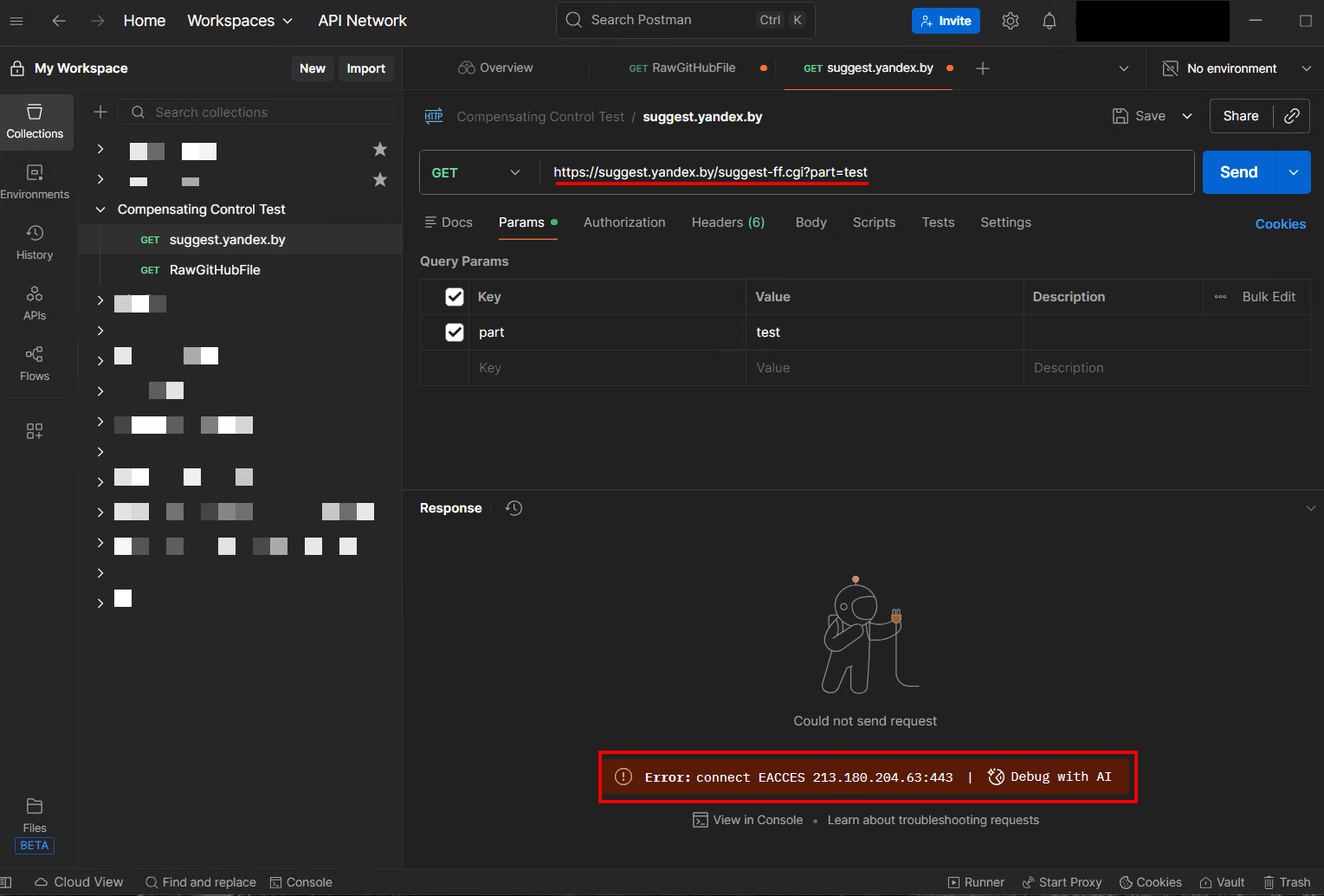Viewport: 1324px width, 896px height.
Task: Open the Flows sidebar icon
Action: (35, 364)
